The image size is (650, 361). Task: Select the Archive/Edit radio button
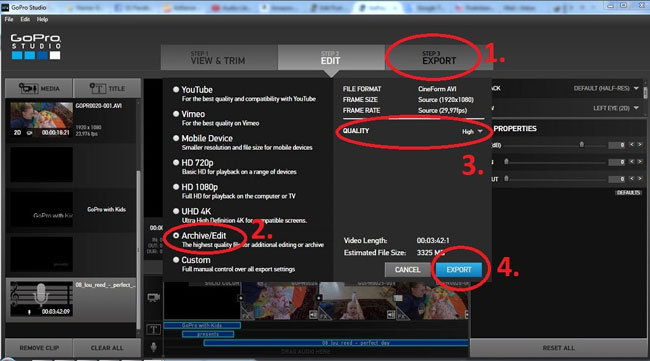pyautogui.click(x=176, y=235)
